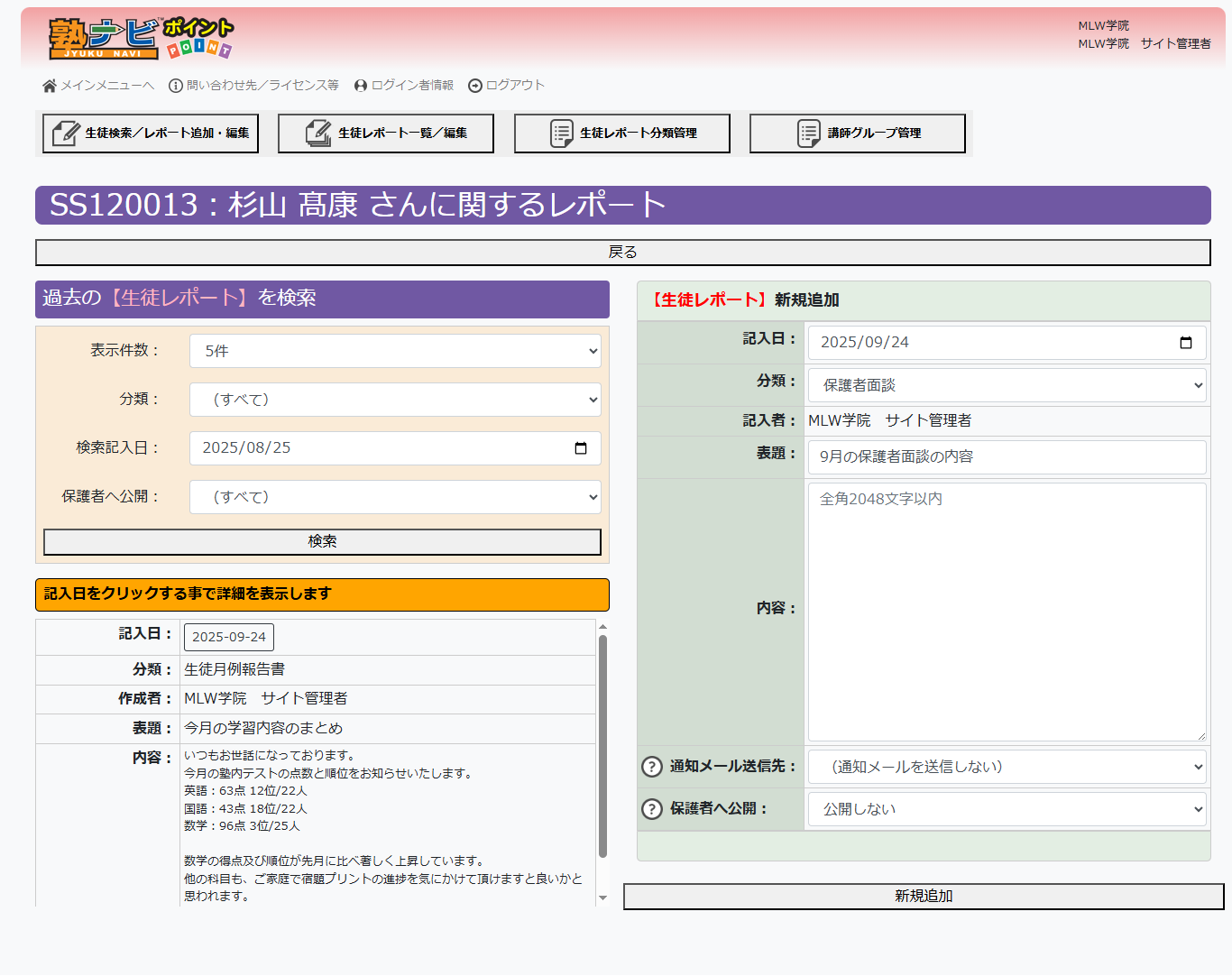This screenshot has height=976, width=1232.
Task: Click the arrow icon beside ログアウト
Action: (x=475, y=86)
